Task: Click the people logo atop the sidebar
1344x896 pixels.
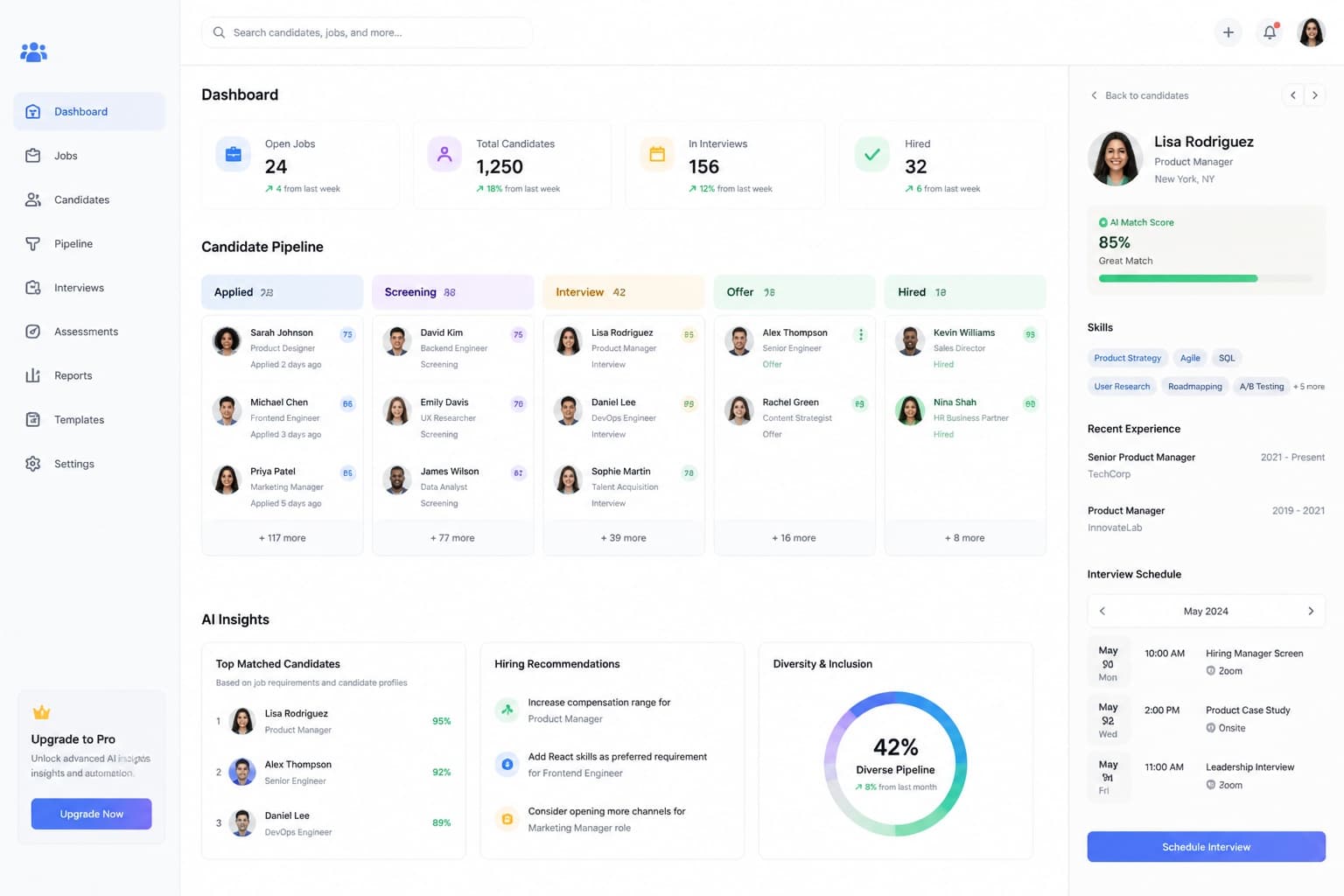Action: (x=33, y=52)
